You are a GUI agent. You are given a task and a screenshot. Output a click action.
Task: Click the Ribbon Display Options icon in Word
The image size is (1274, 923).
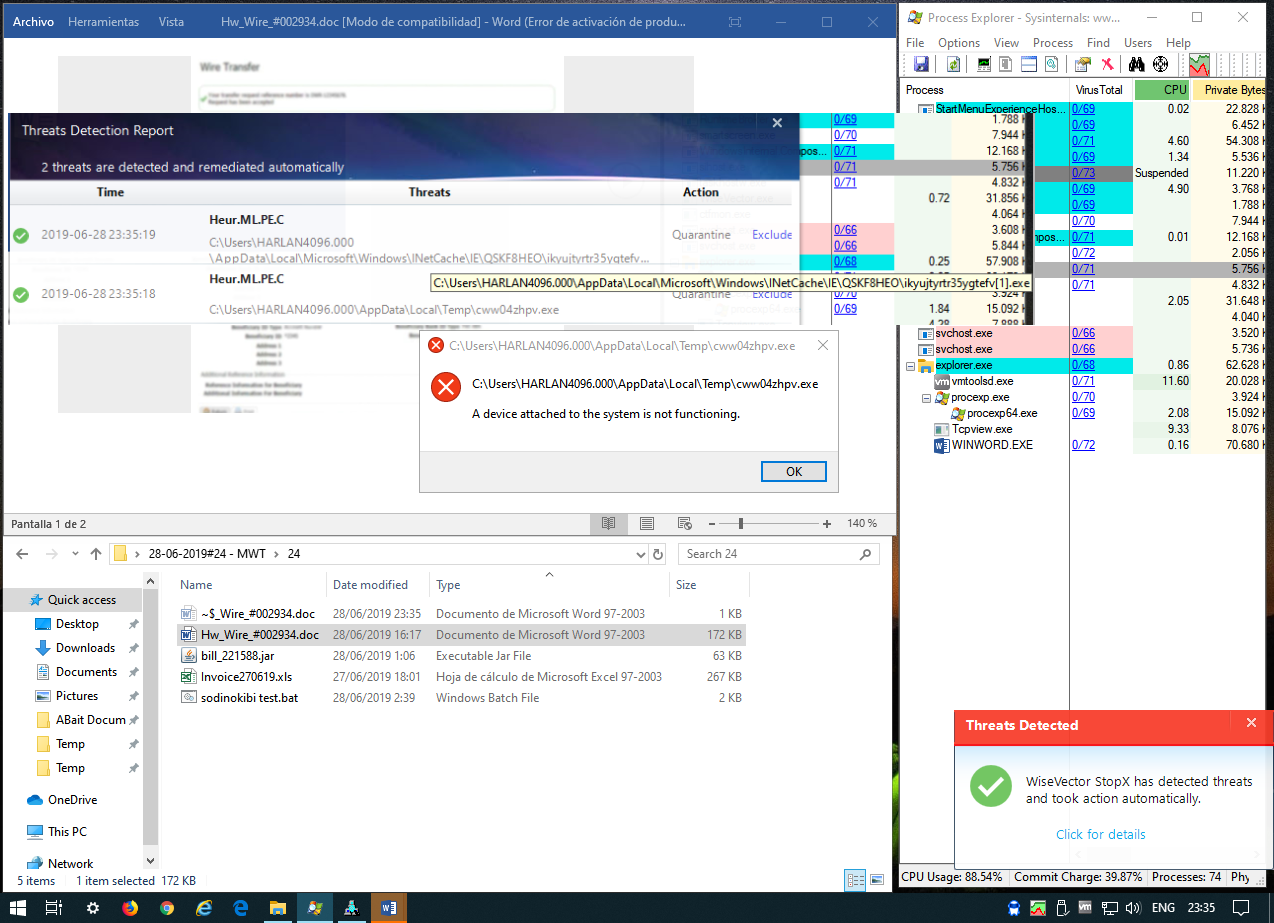734,22
